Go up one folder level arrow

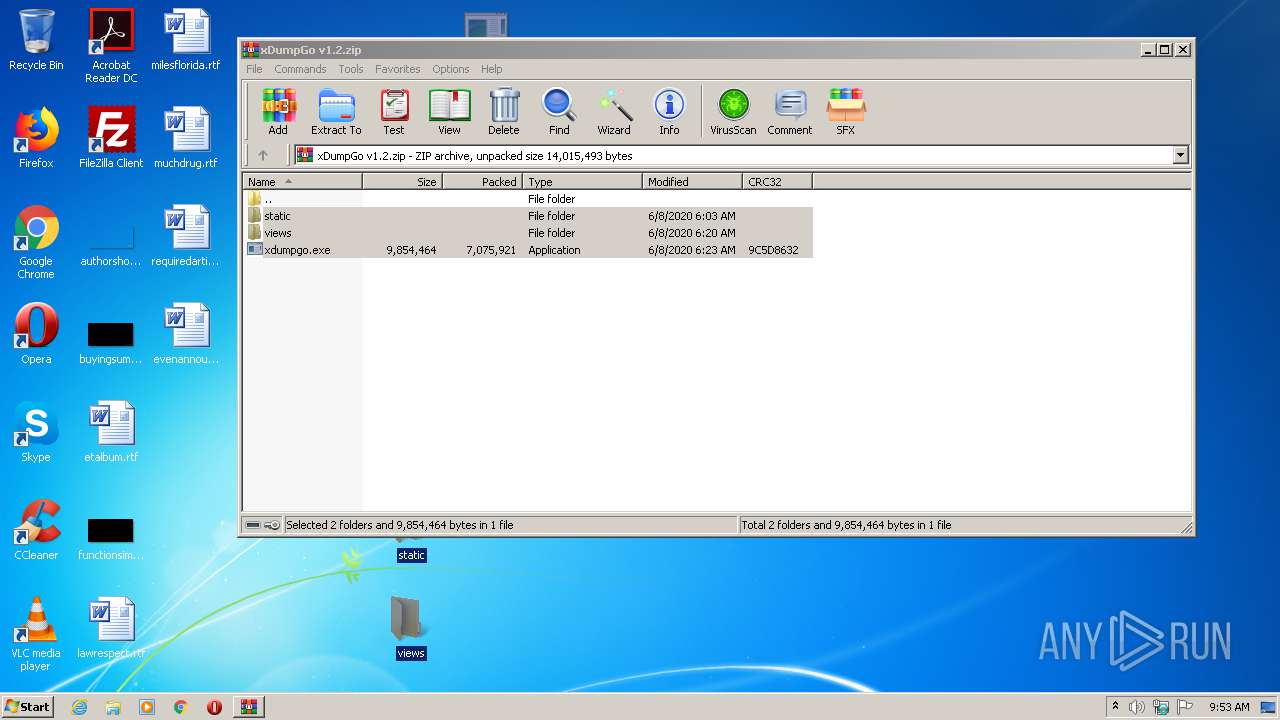[263, 155]
